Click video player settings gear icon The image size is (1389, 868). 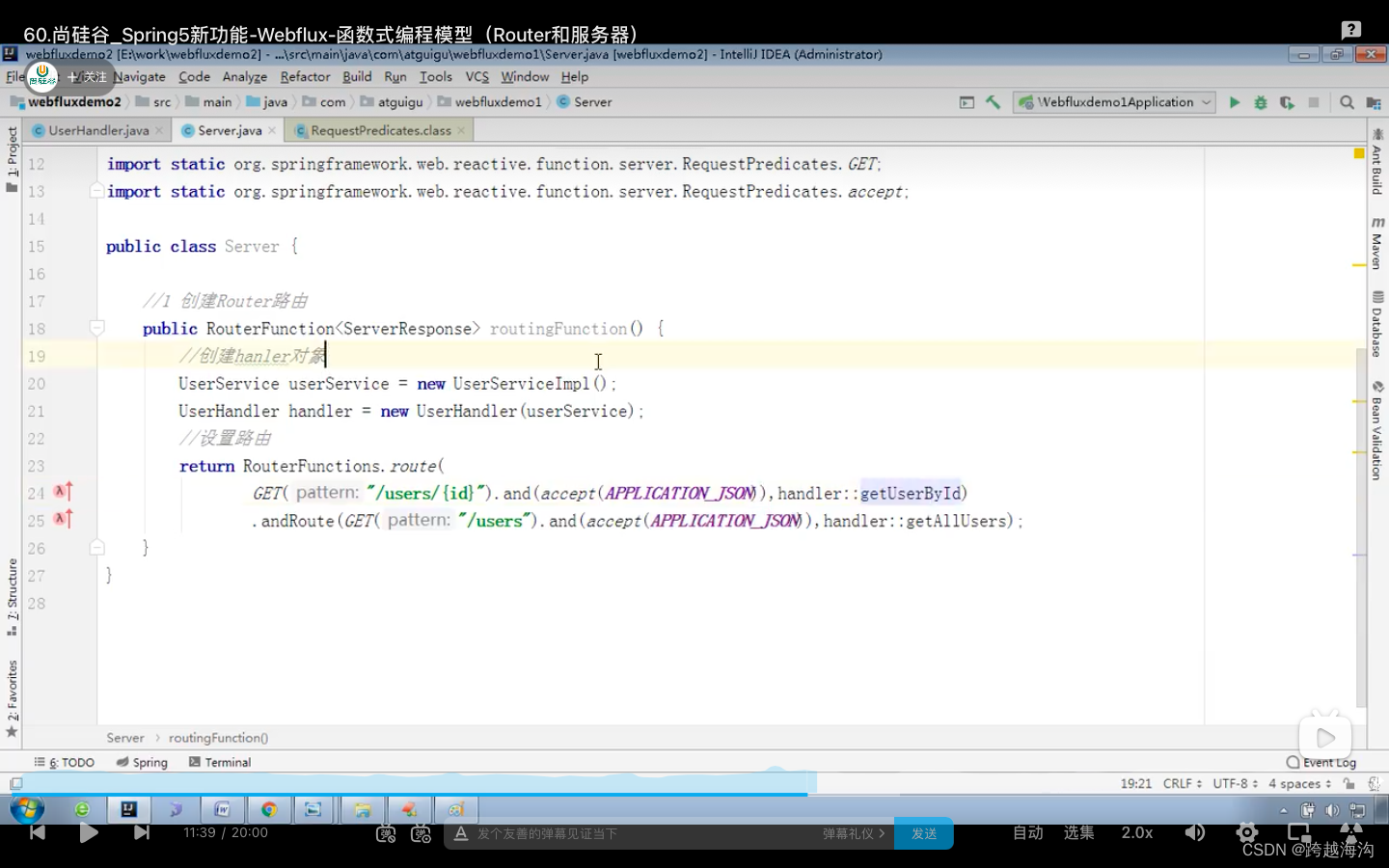[x=1246, y=832]
